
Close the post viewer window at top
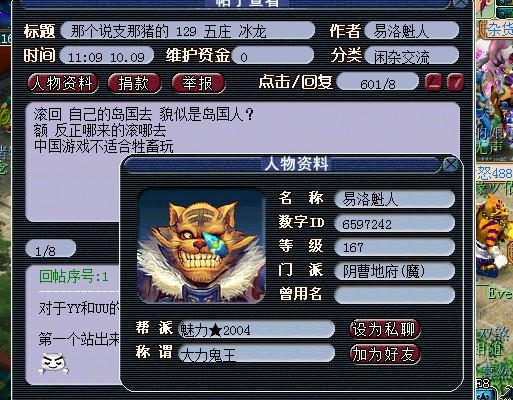tap(462, 3)
